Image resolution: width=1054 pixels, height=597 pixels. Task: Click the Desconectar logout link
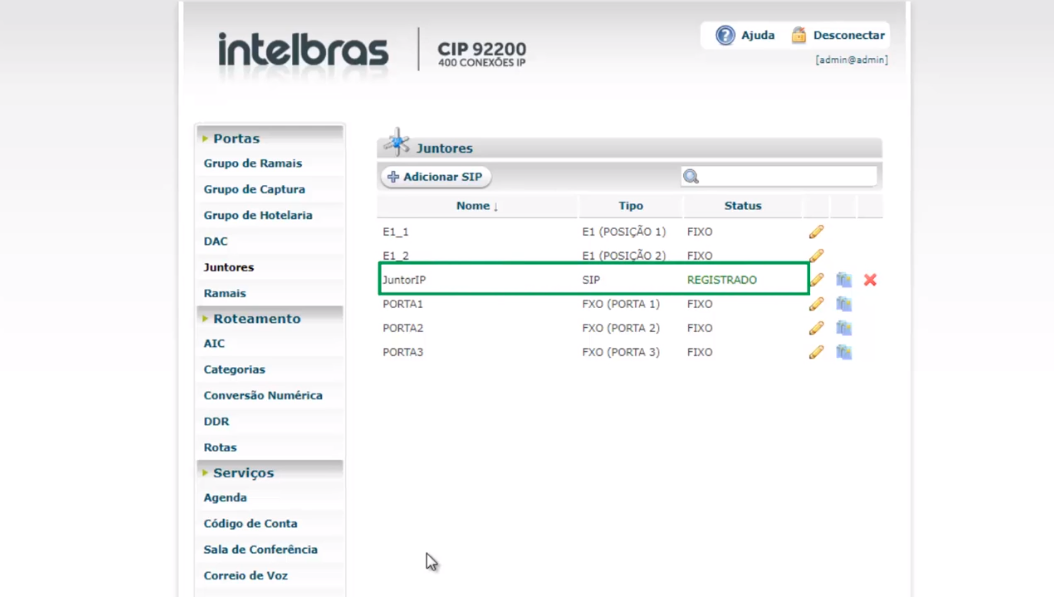click(x=847, y=36)
